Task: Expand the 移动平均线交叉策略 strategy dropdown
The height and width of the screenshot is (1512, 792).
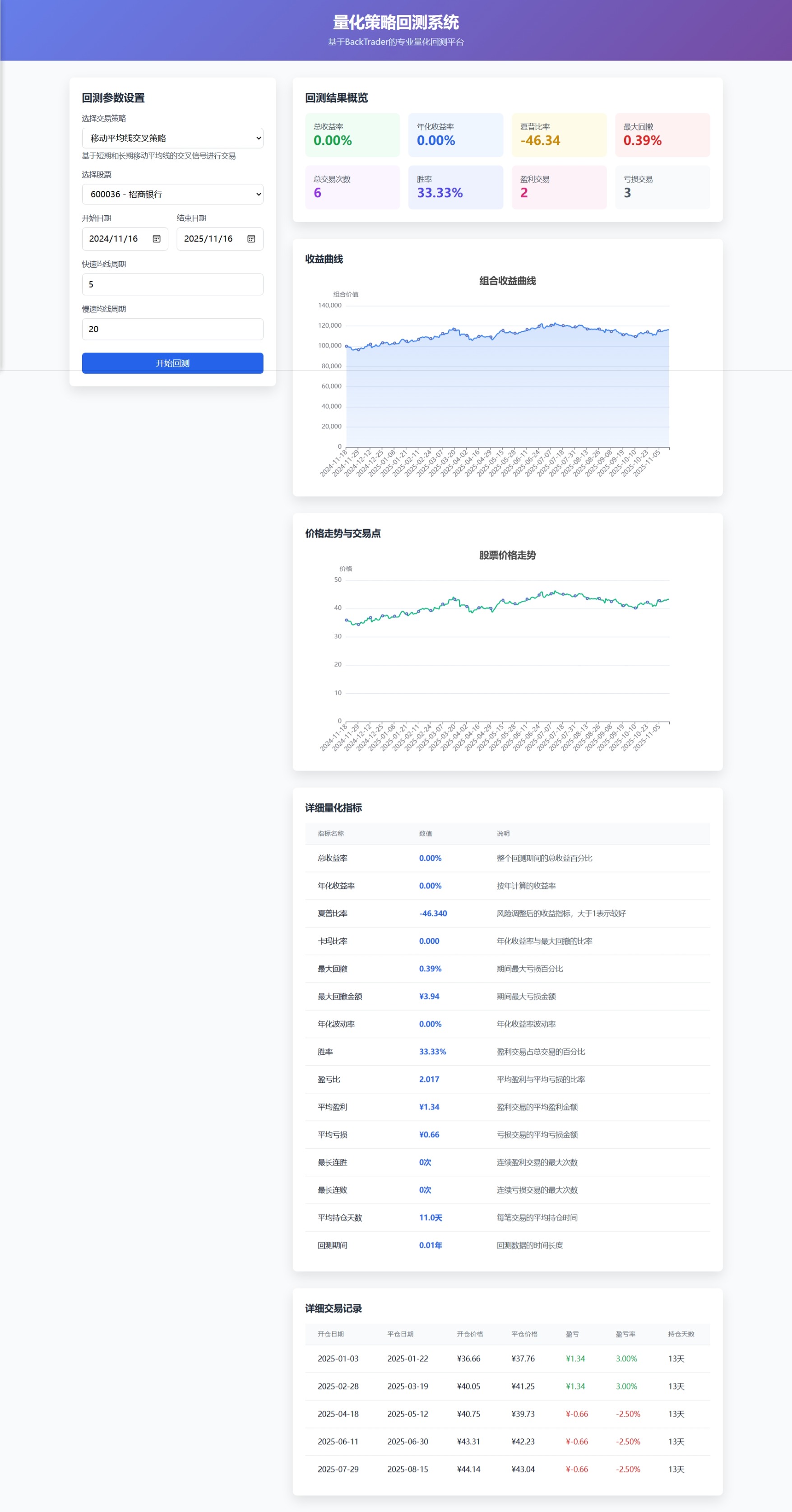Action: pyautogui.click(x=172, y=138)
